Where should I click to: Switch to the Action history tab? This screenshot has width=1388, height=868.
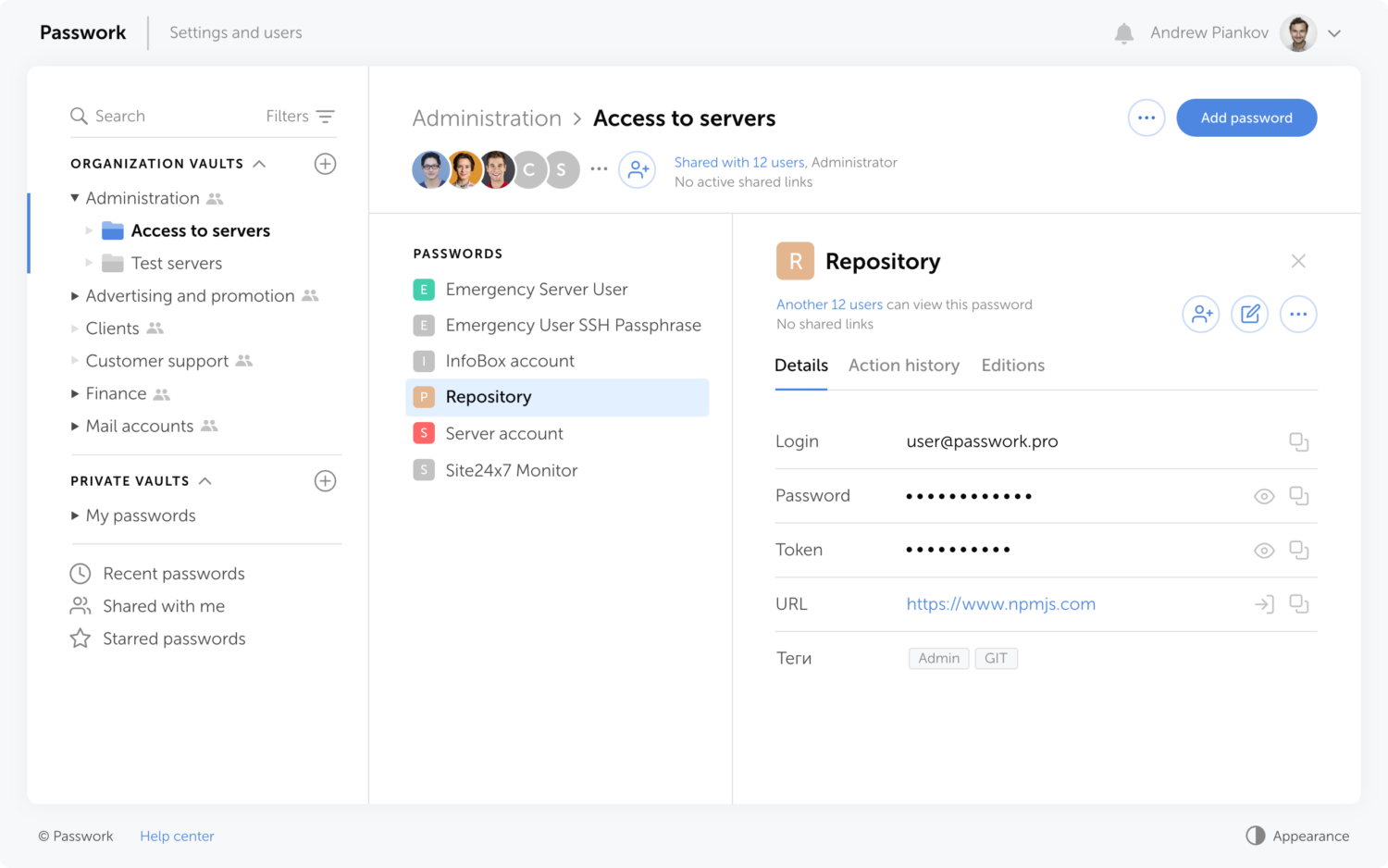pyautogui.click(x=903, y=366)
